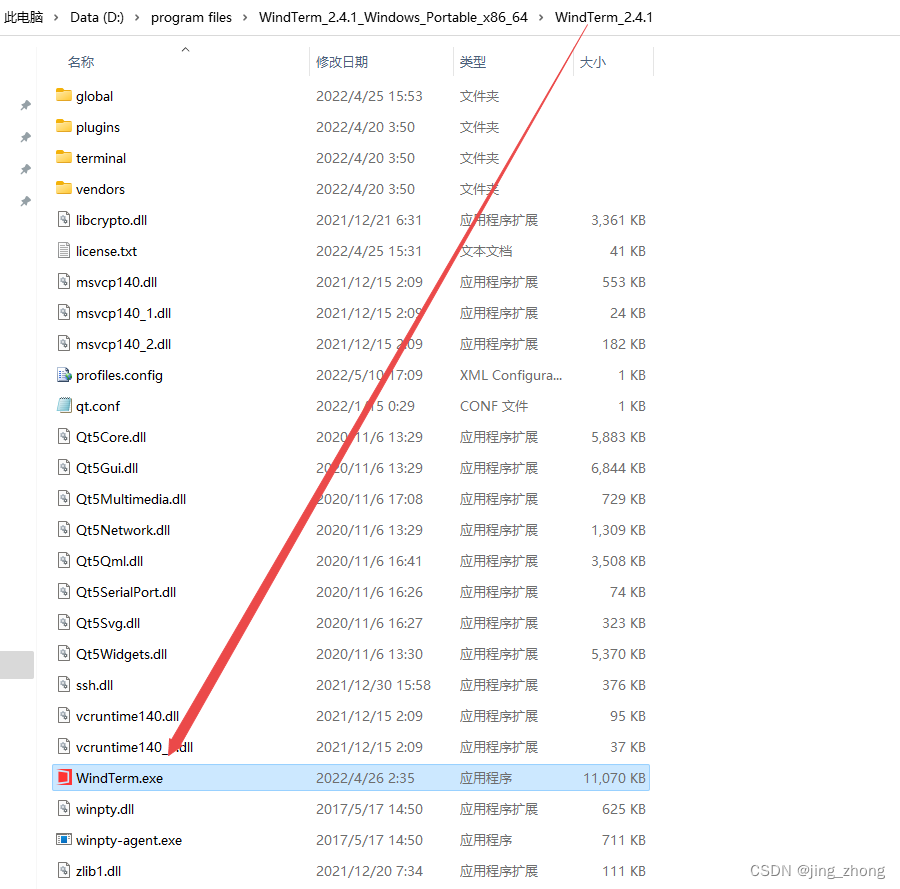Select the file name license.txt
Viewport: 900px width, 889px height.
(x=107, y=251)
